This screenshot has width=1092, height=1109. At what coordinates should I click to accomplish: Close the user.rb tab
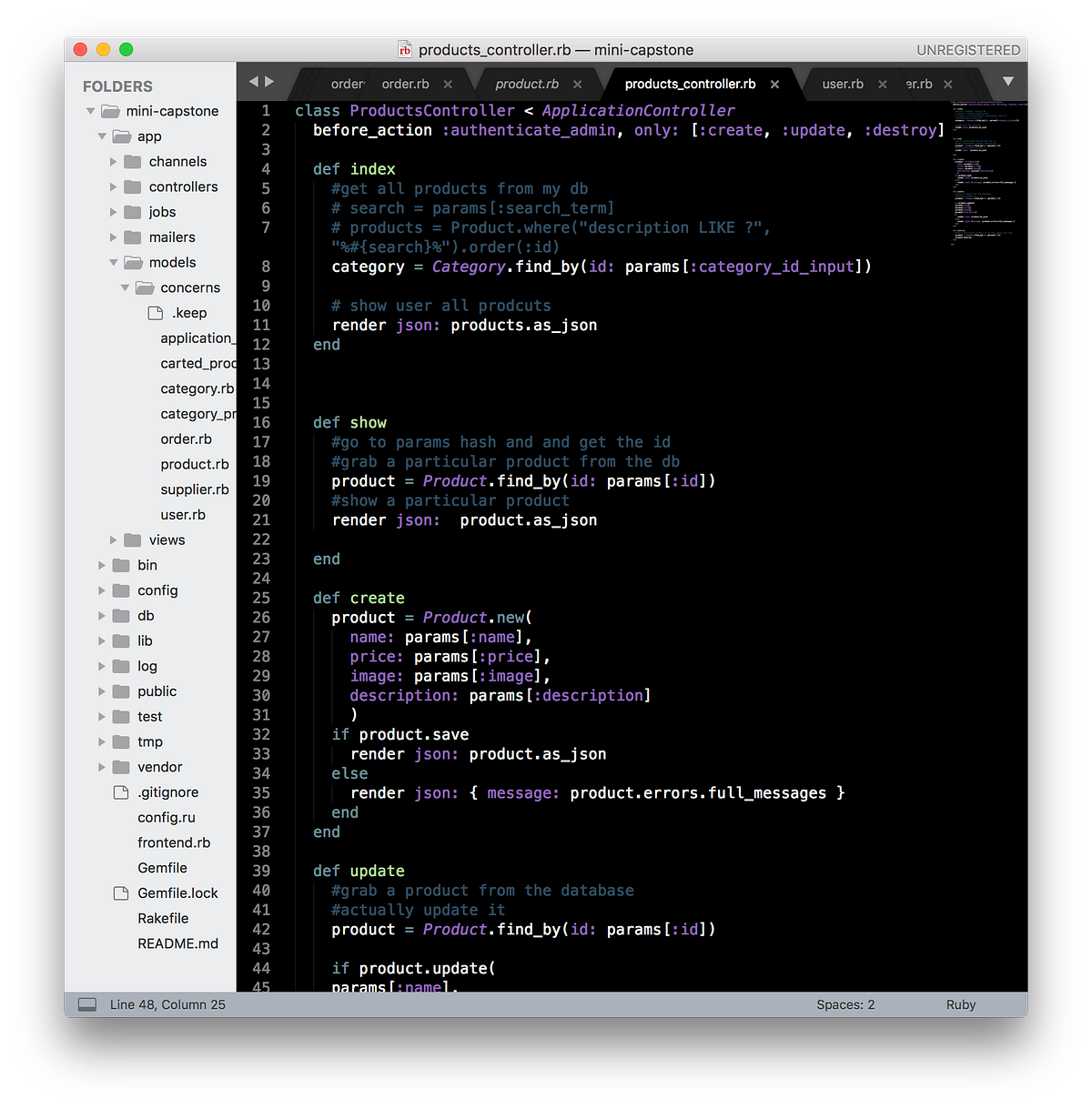coord(883,83)
